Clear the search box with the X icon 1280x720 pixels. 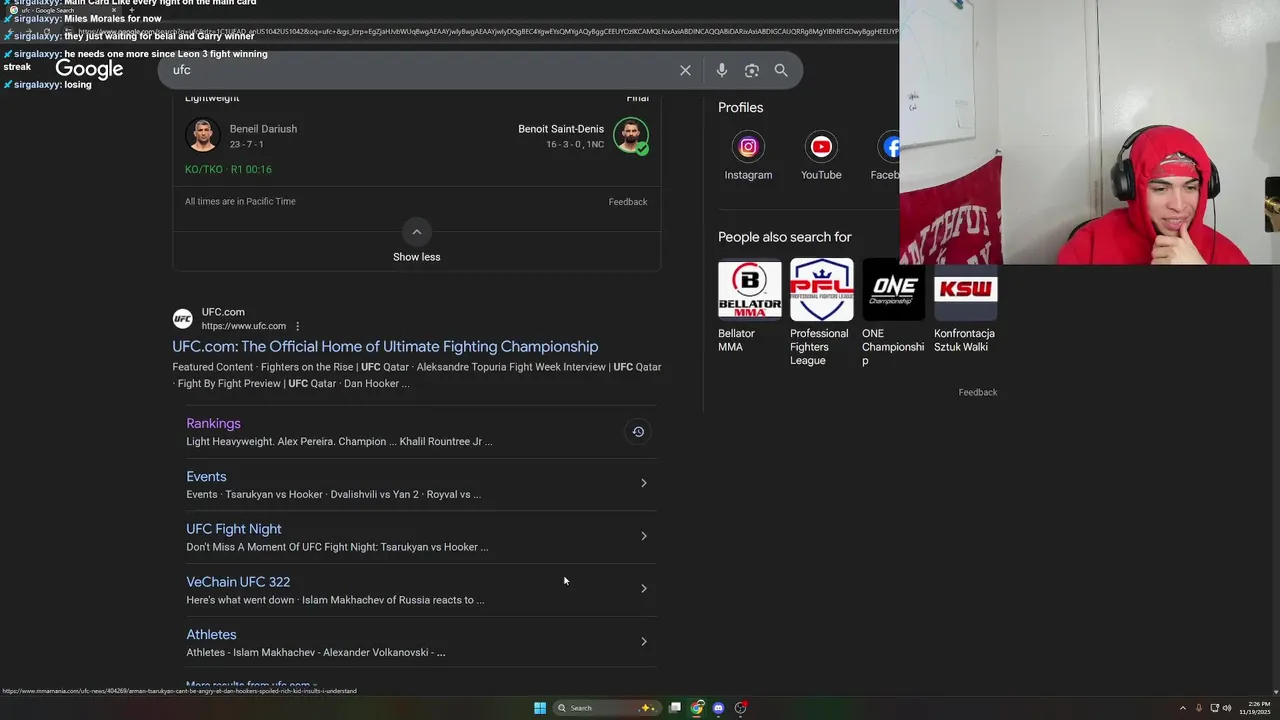[x=685, y=70]
